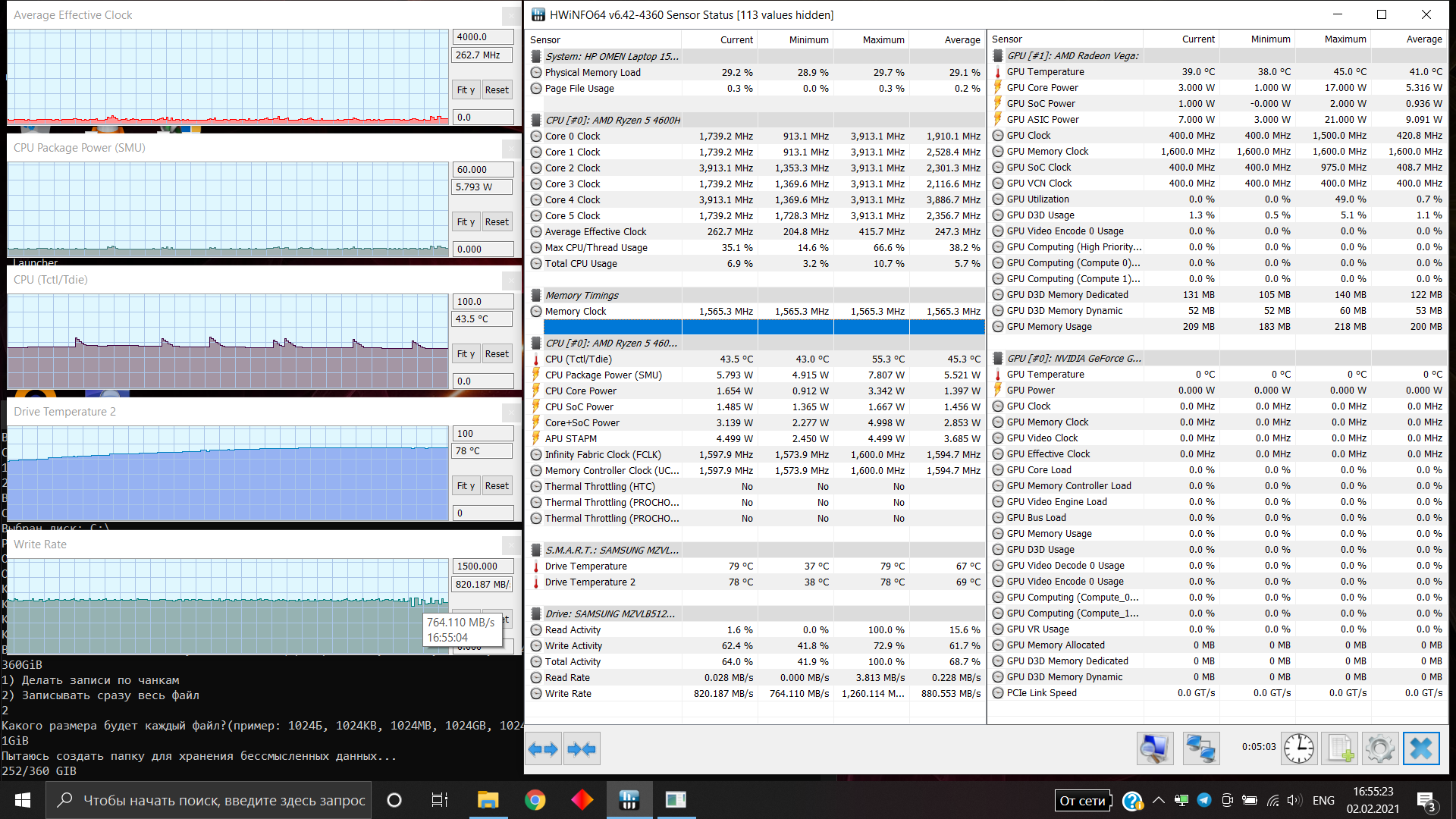Click the Maximum column header in the left sensor pane
Image resolution: width=1456 pixels, height=819 pixels.
[x=871, y=40]
